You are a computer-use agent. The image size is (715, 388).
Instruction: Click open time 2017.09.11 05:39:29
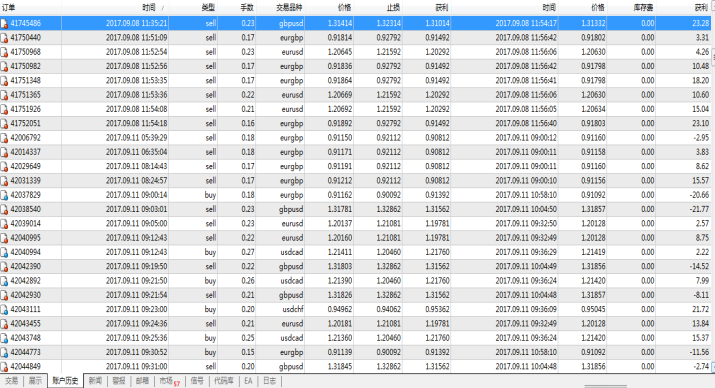coord(136,138)
